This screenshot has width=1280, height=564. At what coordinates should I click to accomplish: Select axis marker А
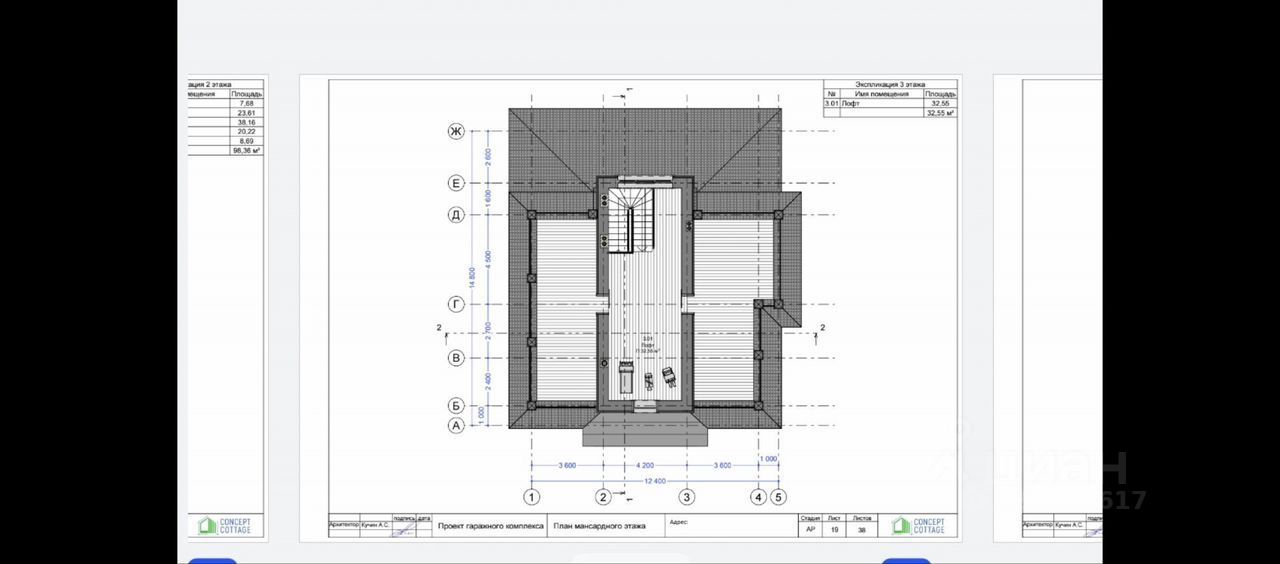click(456, 425)
